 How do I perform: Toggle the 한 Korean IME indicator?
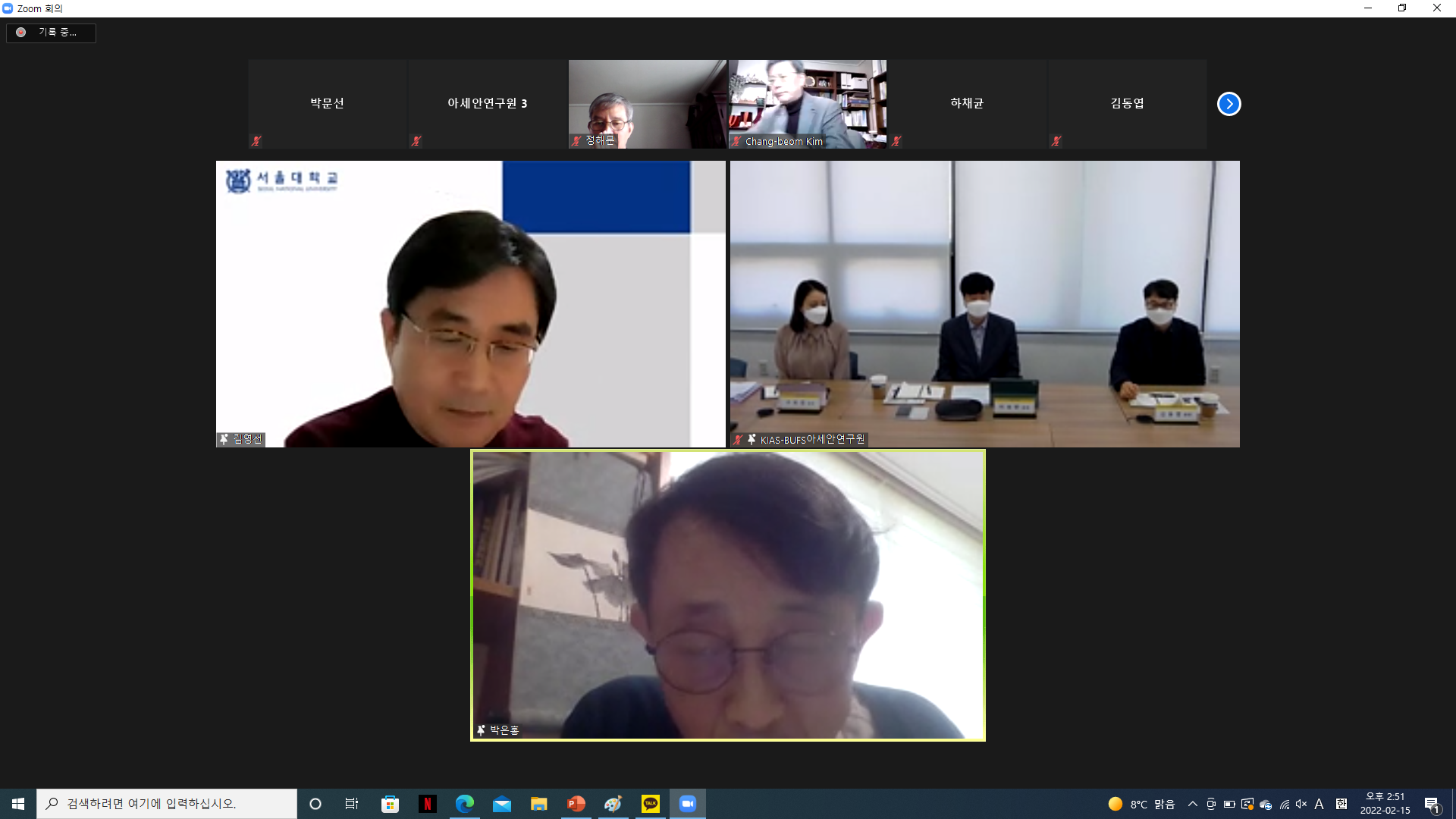(1341, 804)
